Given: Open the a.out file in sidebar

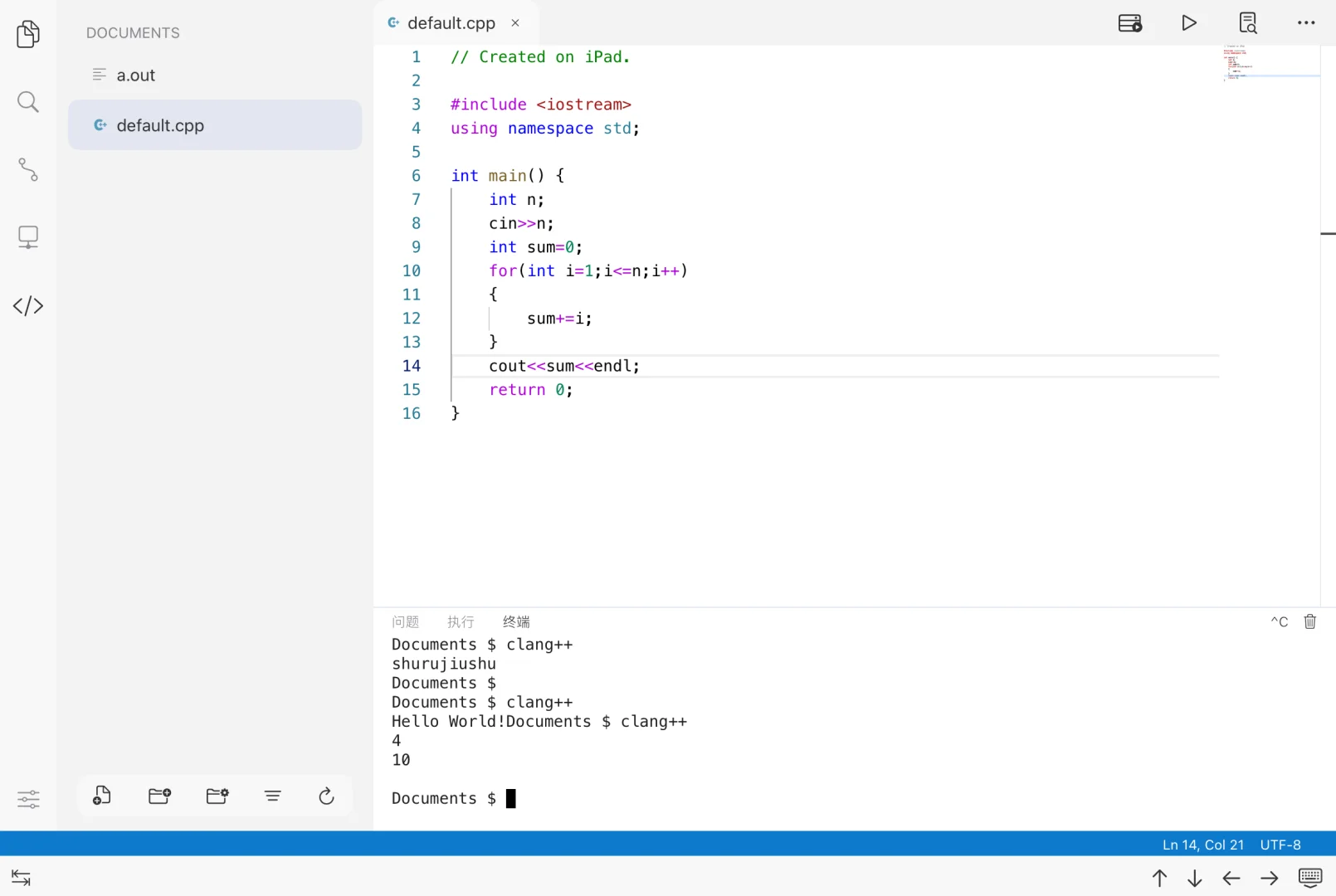Looking at the screenshot, I should (x=215, y=75).
